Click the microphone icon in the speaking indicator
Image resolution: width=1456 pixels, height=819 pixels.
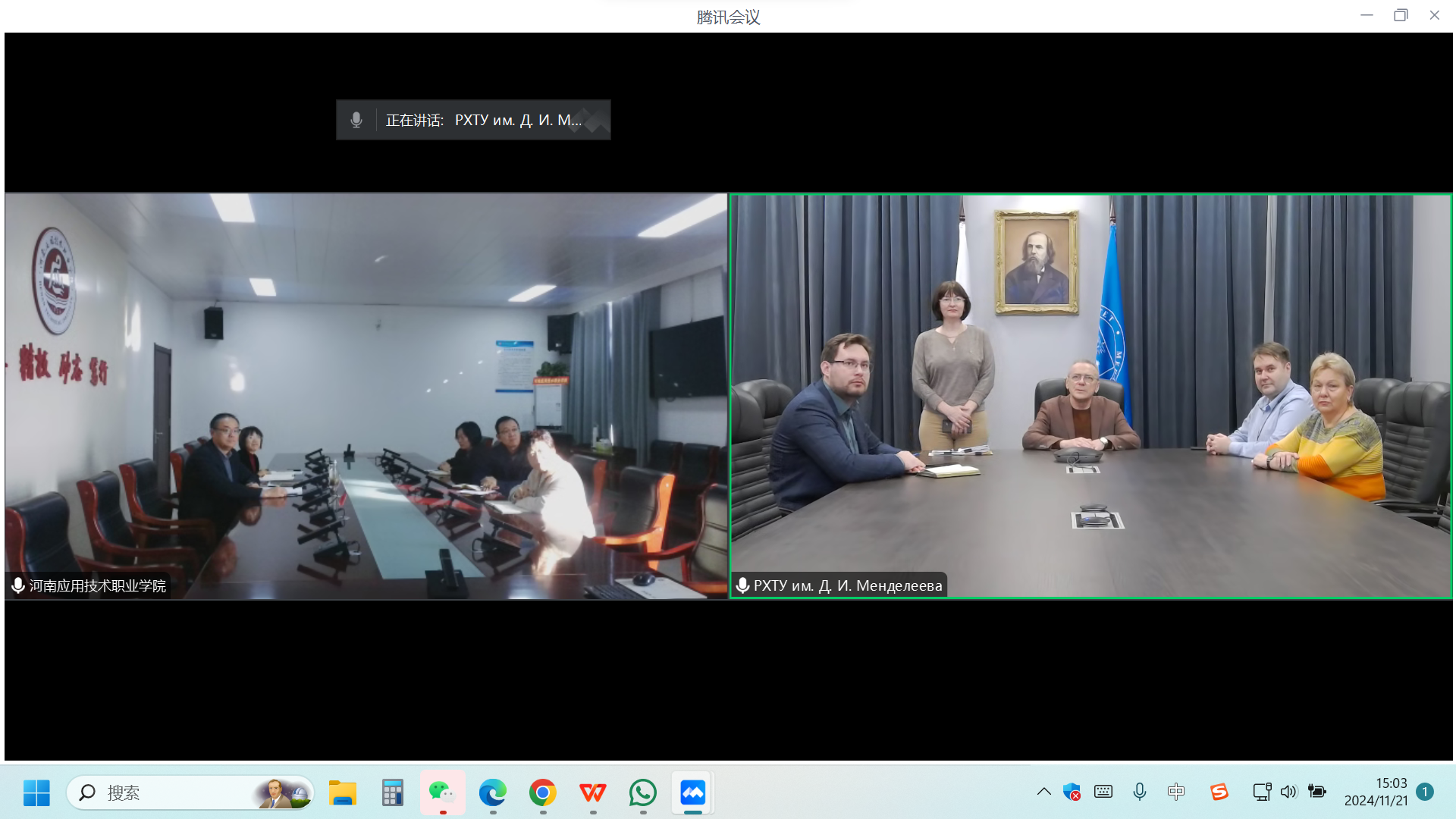click(x=356, y=120)
